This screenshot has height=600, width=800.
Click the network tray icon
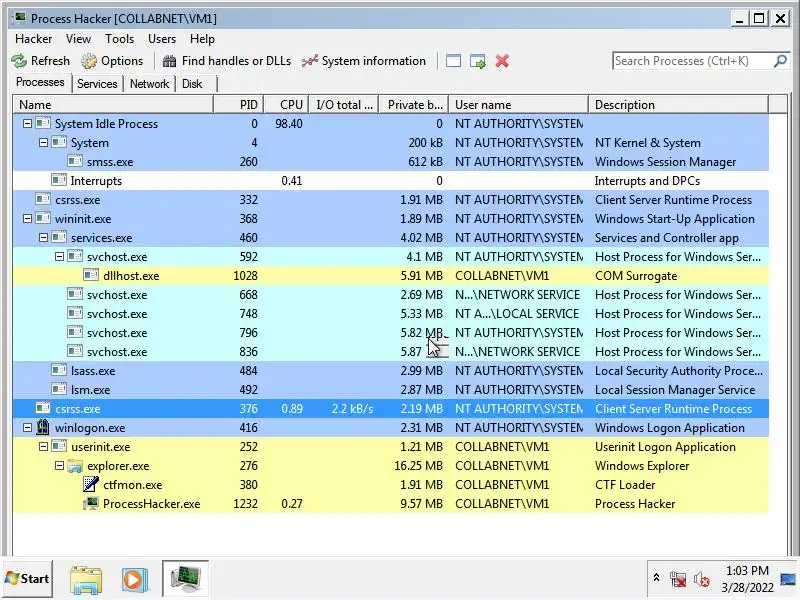(678, 579)
